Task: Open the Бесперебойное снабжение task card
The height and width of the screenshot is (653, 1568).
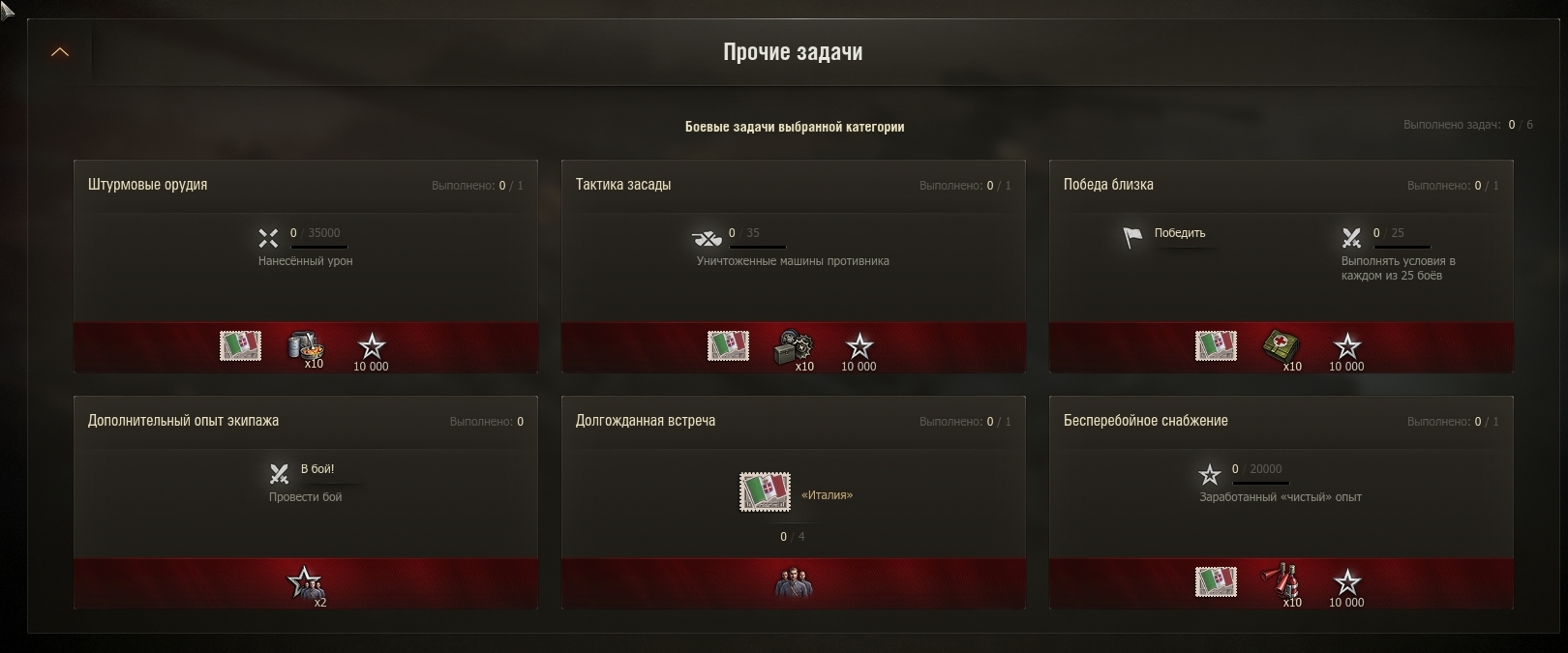Action: pos(1282,502)
